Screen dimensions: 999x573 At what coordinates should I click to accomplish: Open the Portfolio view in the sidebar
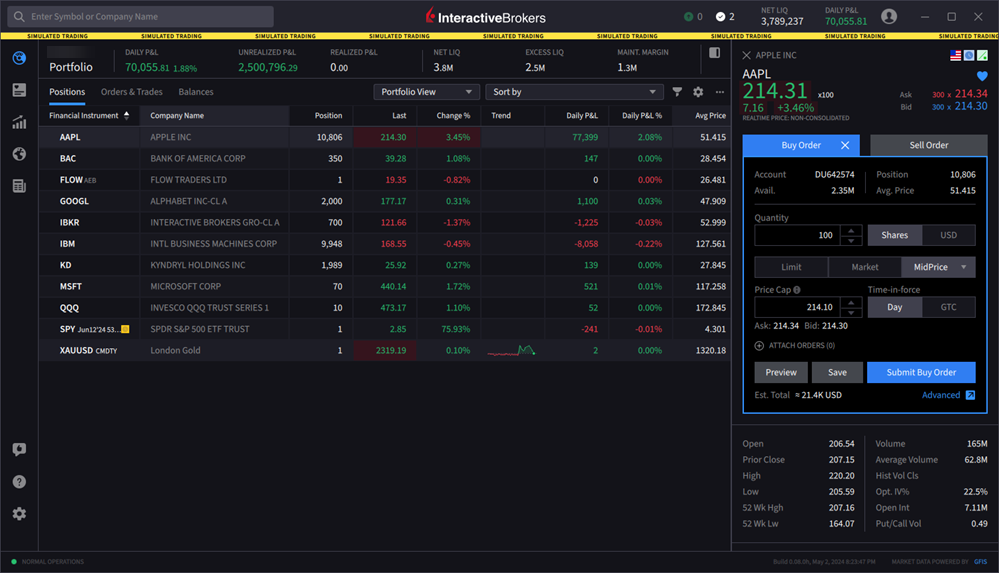tap(19, 58)
